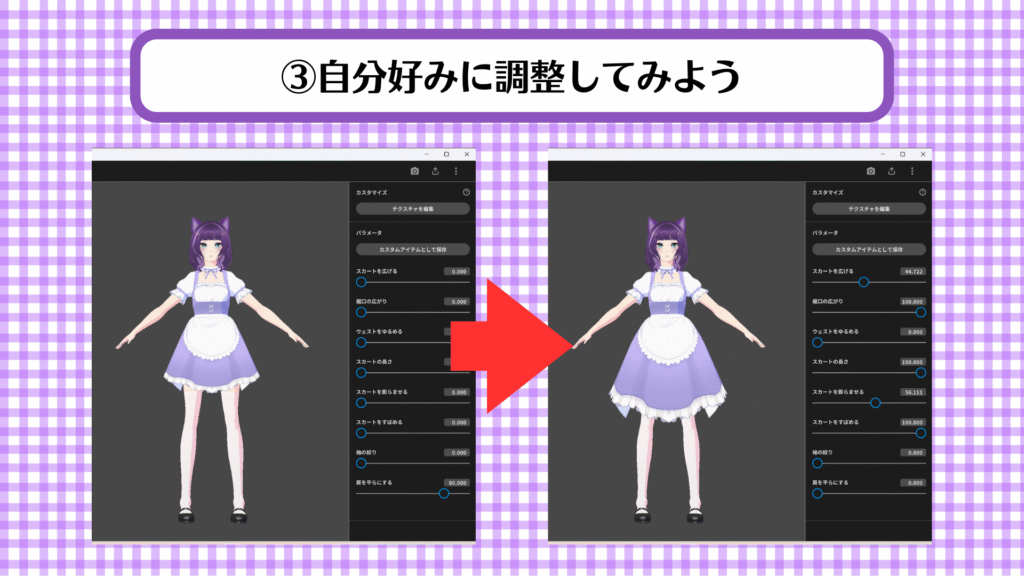Viewport: 1024px width, 576px height.
Task: Click the help icon beside カスタマイズ in right window
Action: tap(922, 192)
